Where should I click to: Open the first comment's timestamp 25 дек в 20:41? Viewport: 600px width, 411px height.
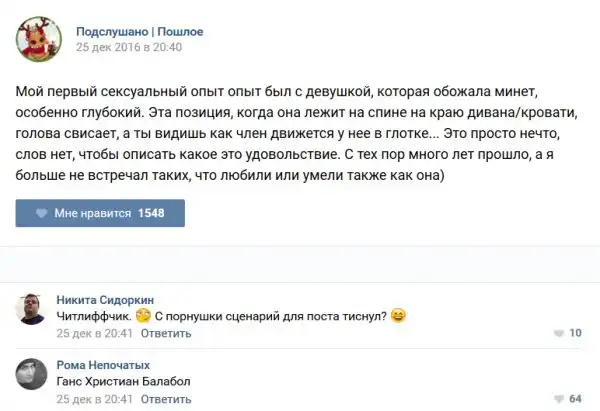pyautogui.click(x=95, y=333)
